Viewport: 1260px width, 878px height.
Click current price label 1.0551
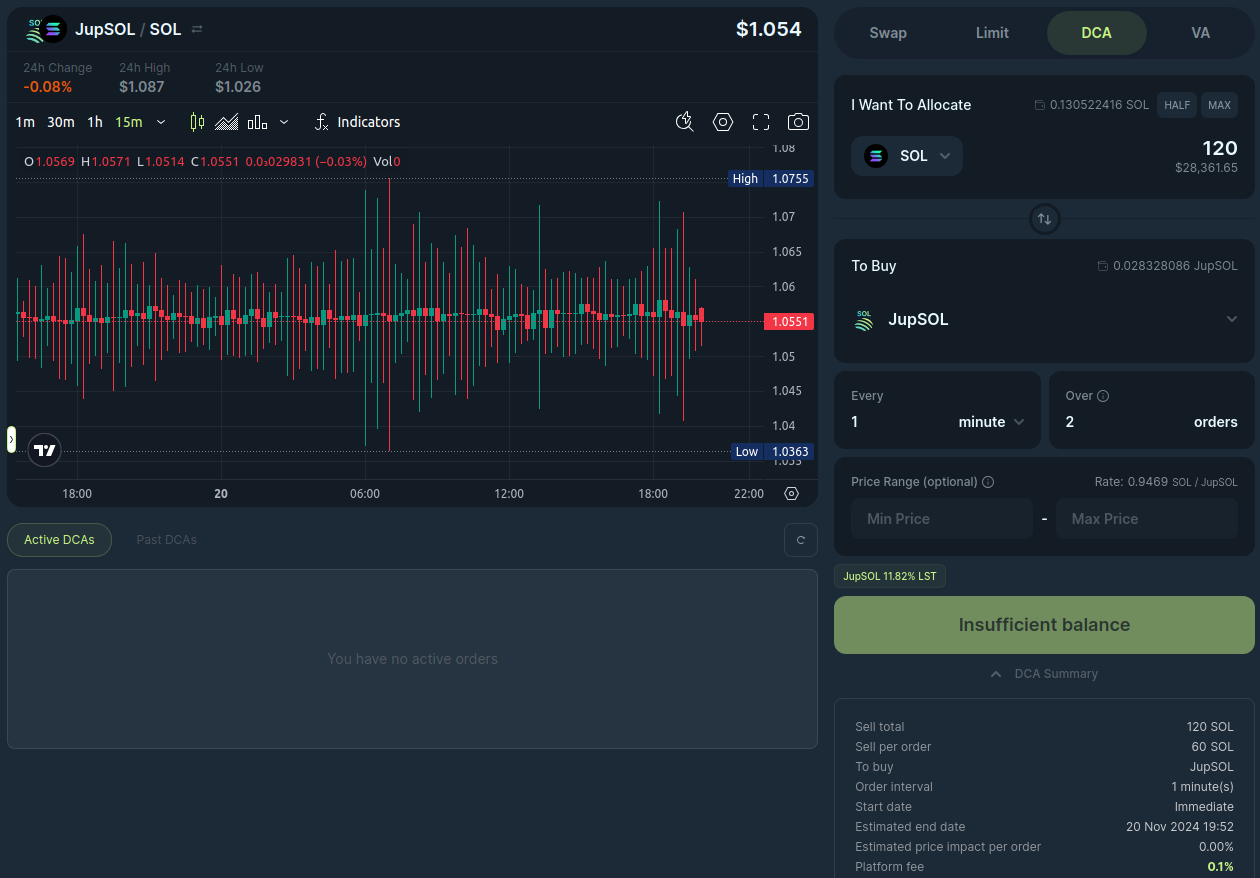click(788, 322)
